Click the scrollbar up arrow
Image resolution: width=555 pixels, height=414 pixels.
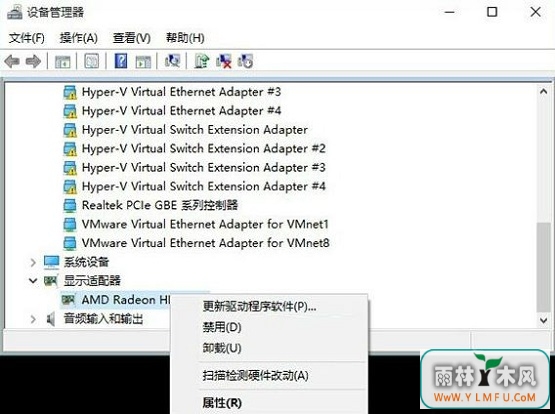pos(544,92)
